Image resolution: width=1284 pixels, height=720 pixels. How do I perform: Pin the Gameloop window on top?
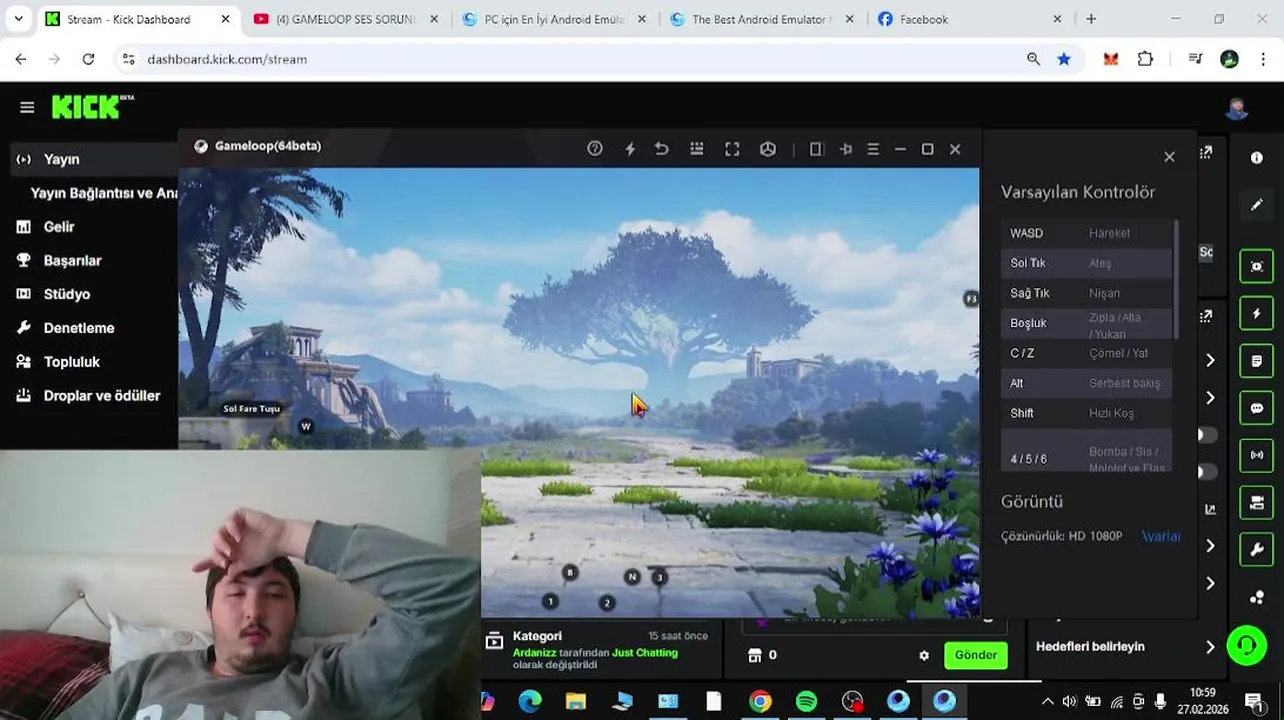pos(846,149)
